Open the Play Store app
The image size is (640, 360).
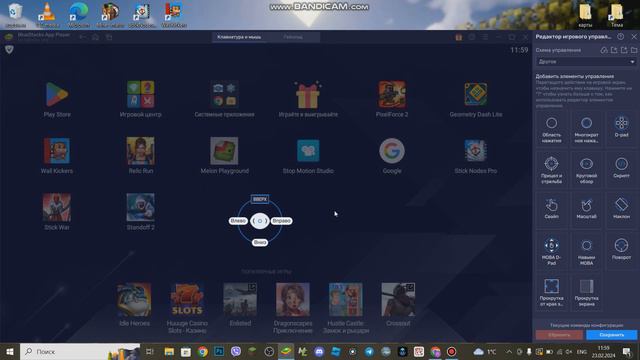pos(57,99)
